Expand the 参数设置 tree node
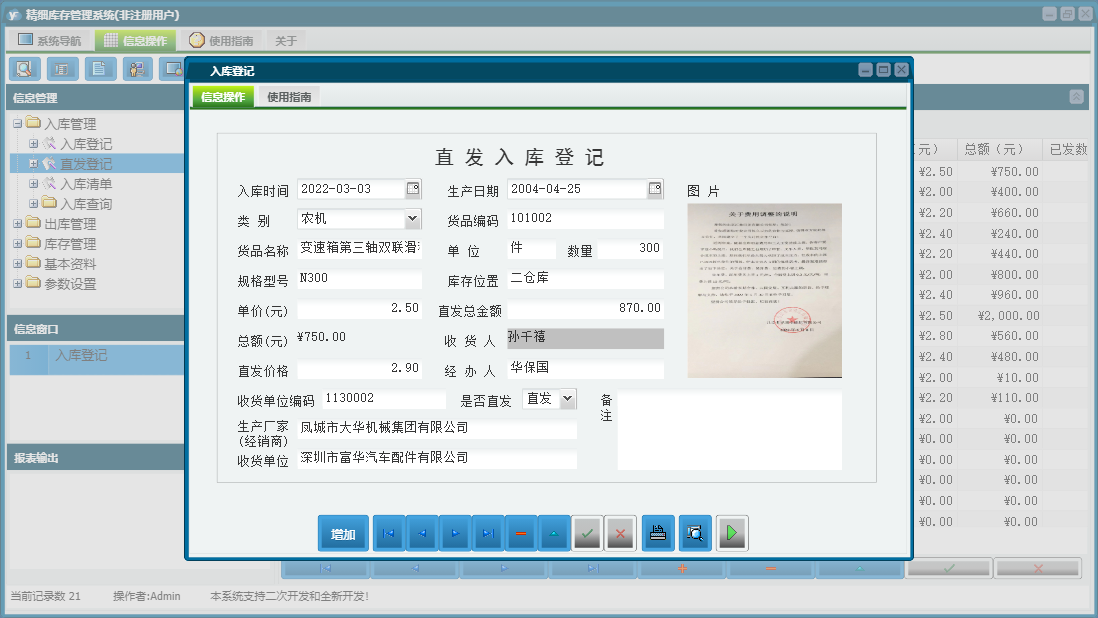1098x618 pixels. pos(18,283)
